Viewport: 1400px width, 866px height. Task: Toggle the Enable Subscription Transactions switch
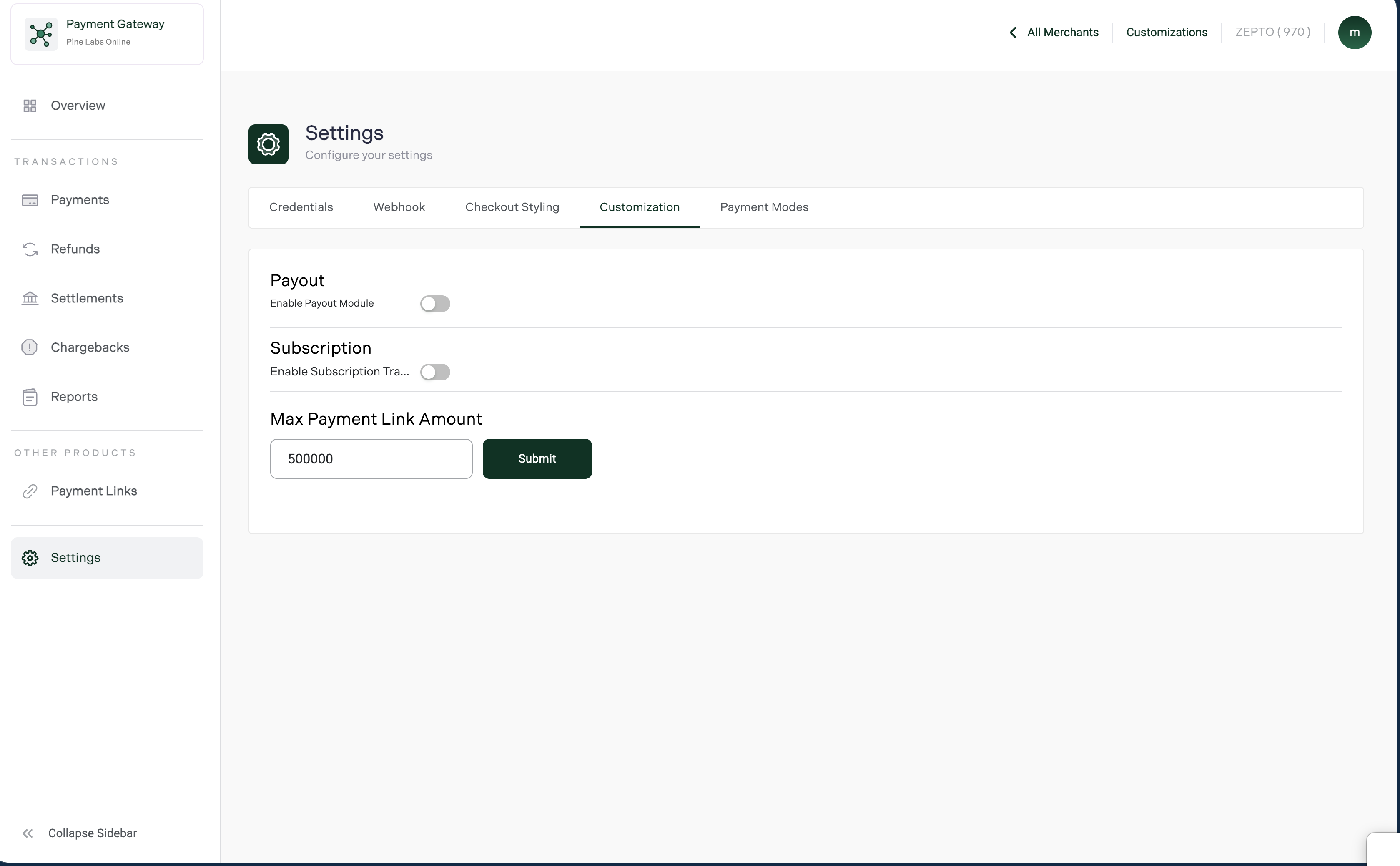pos(435,372)
